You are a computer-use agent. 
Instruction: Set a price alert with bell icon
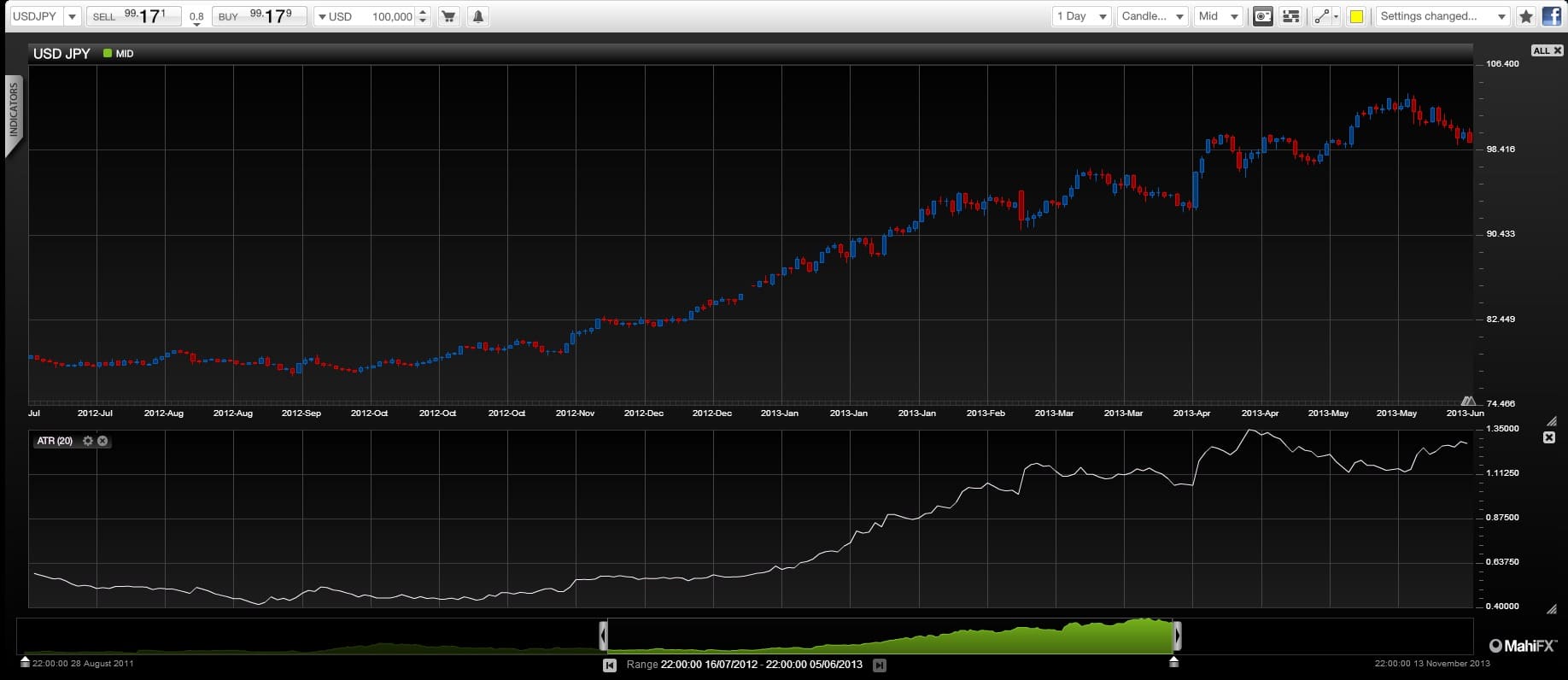477,16
